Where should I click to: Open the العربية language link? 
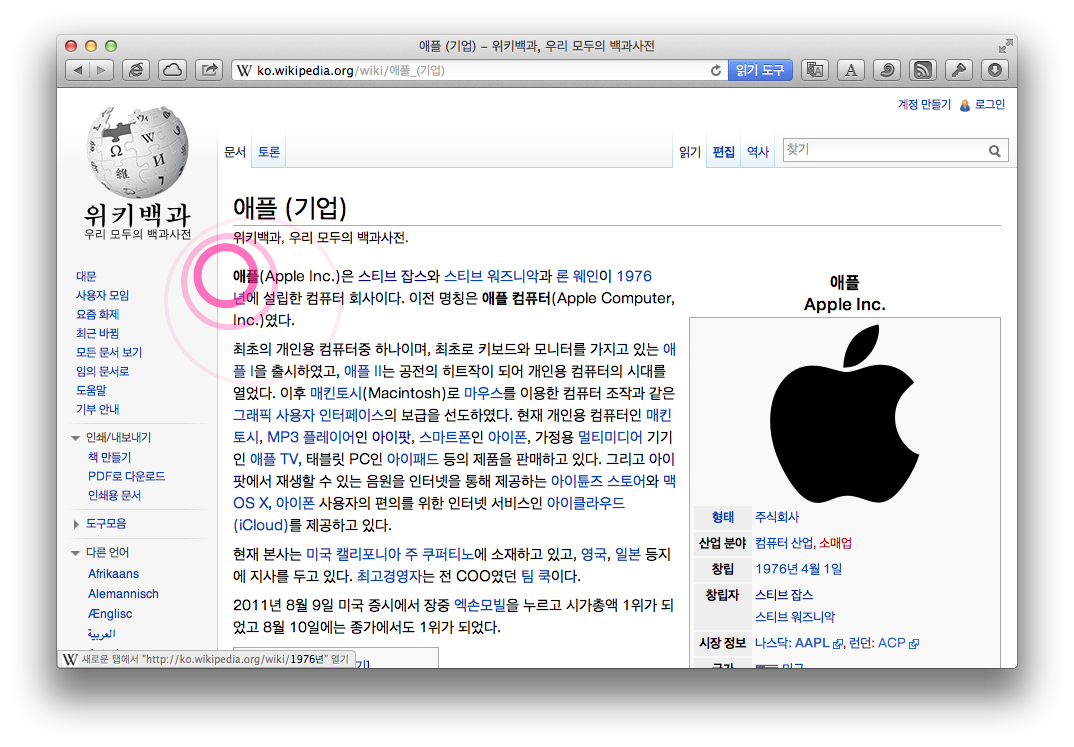(x=101, y=634)
